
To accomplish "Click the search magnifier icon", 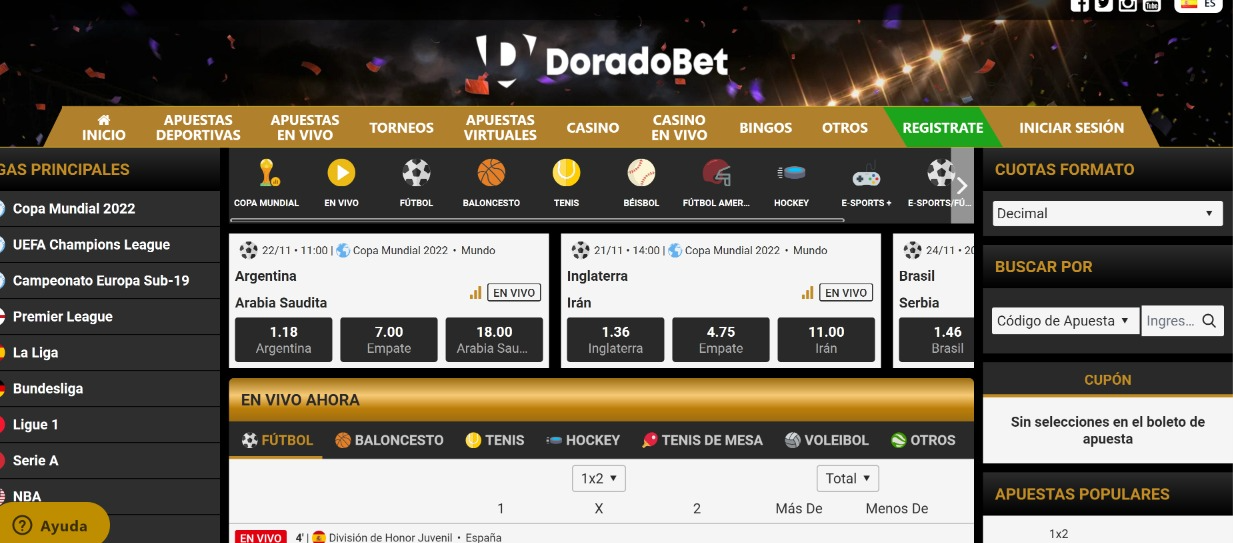I will [1209, 321].
